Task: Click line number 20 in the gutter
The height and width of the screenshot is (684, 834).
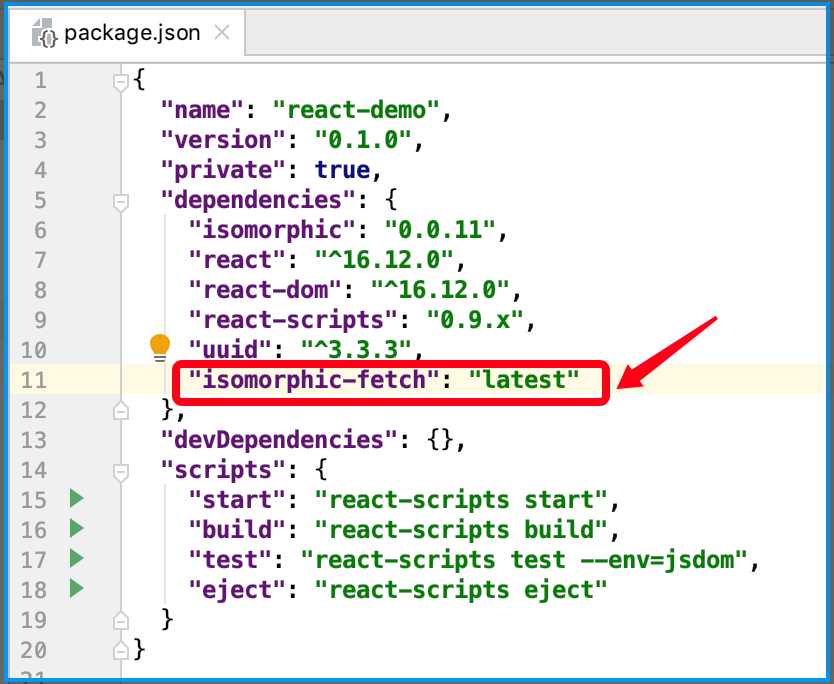Action: 34,650
